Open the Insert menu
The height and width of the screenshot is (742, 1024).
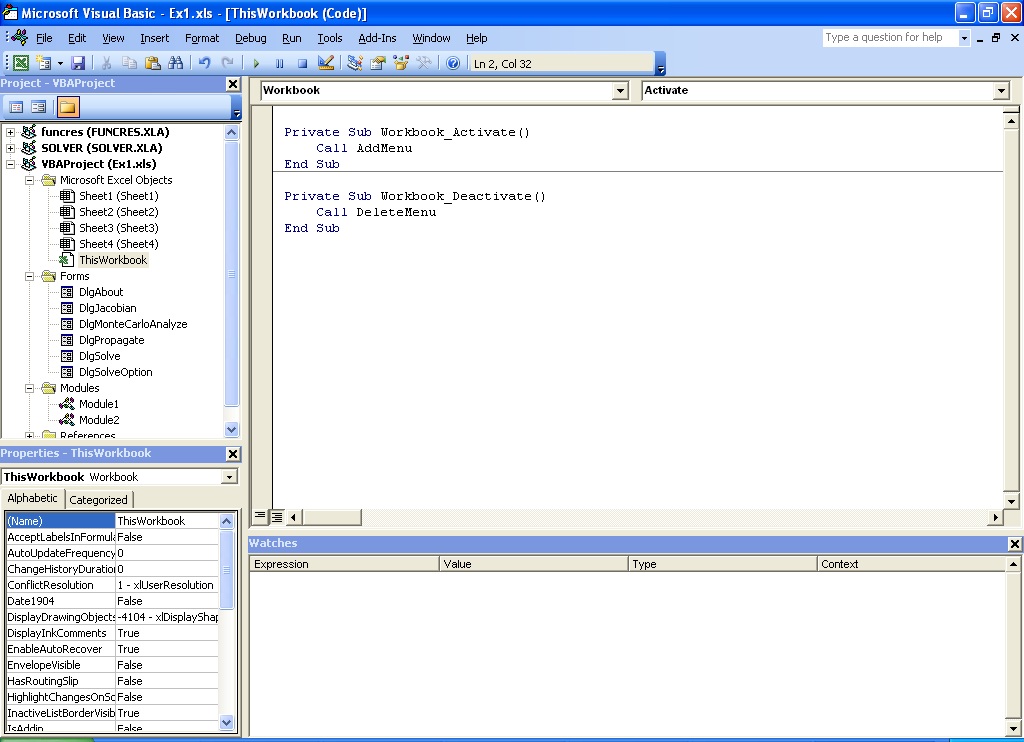coord(154,38)
